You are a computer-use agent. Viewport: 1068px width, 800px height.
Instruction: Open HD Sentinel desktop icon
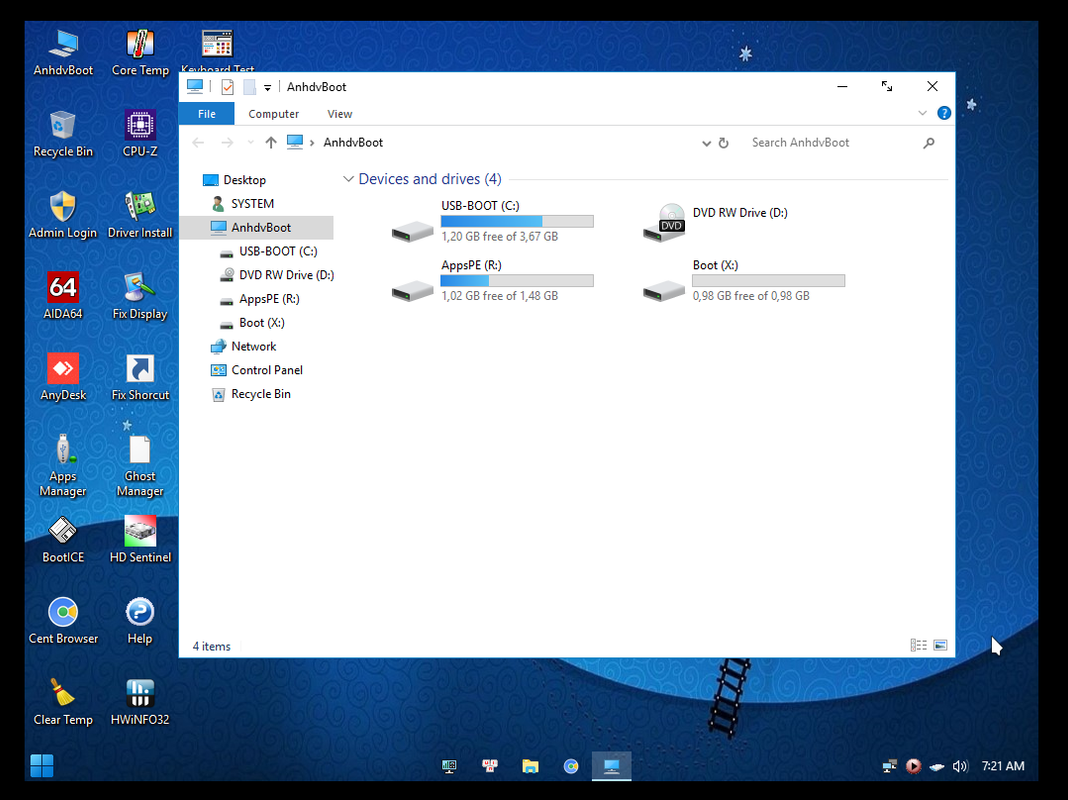[x=140, y=539]
